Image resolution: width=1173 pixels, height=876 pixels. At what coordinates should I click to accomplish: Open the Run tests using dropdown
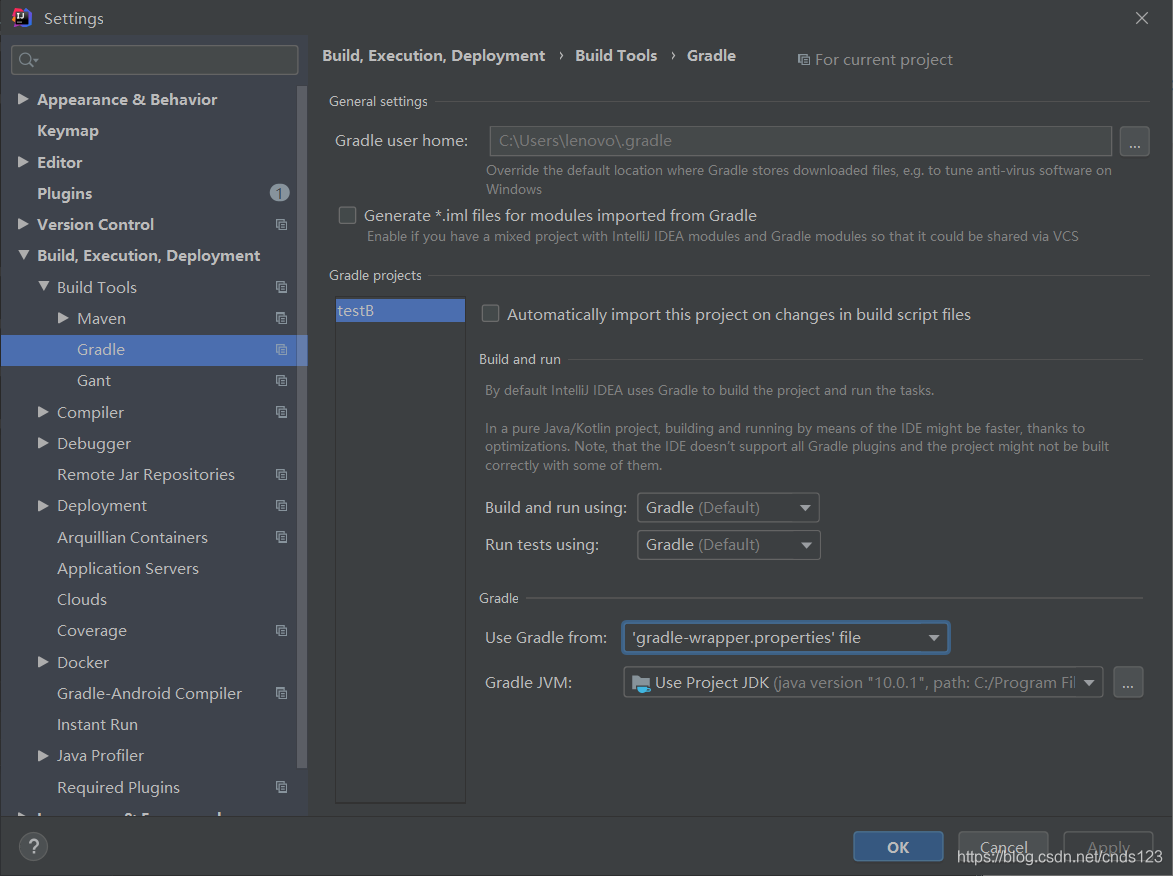coord(729,545)
